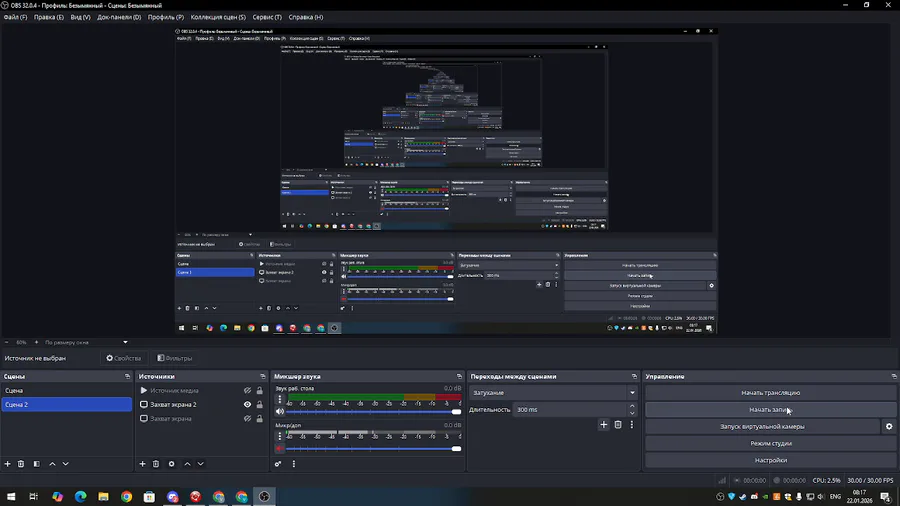Screen dimensions: 900x506
Task: Start Запуск виртуальной камеры
Action: [762, 426]
